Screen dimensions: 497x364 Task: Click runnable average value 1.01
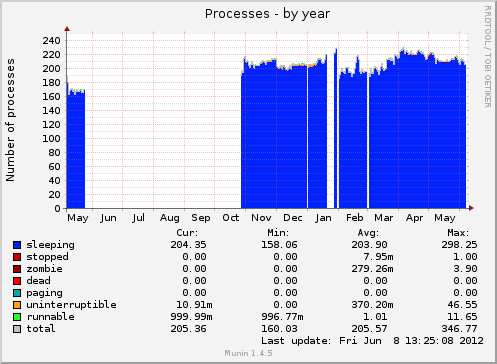375,317
